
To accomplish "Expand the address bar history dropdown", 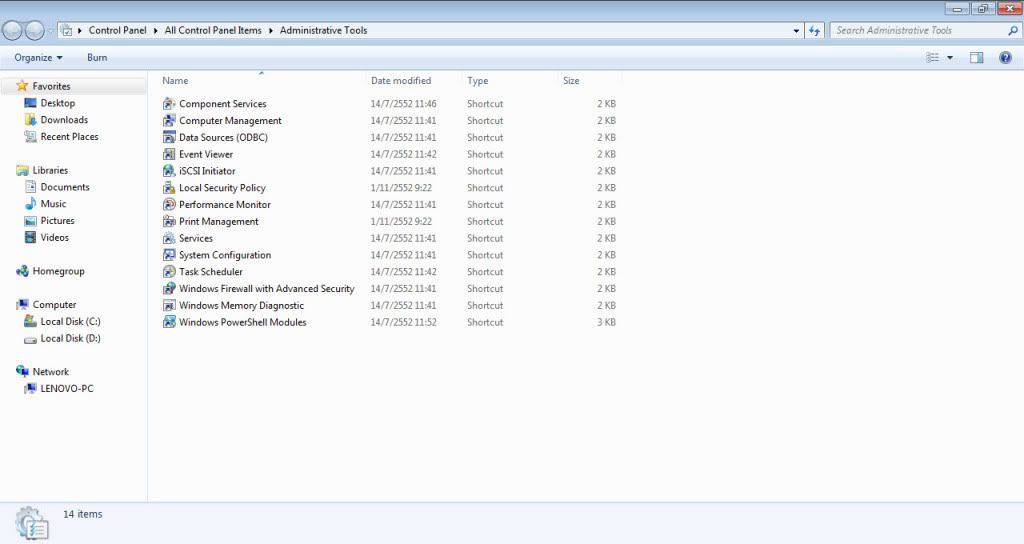I will [796, 30].
